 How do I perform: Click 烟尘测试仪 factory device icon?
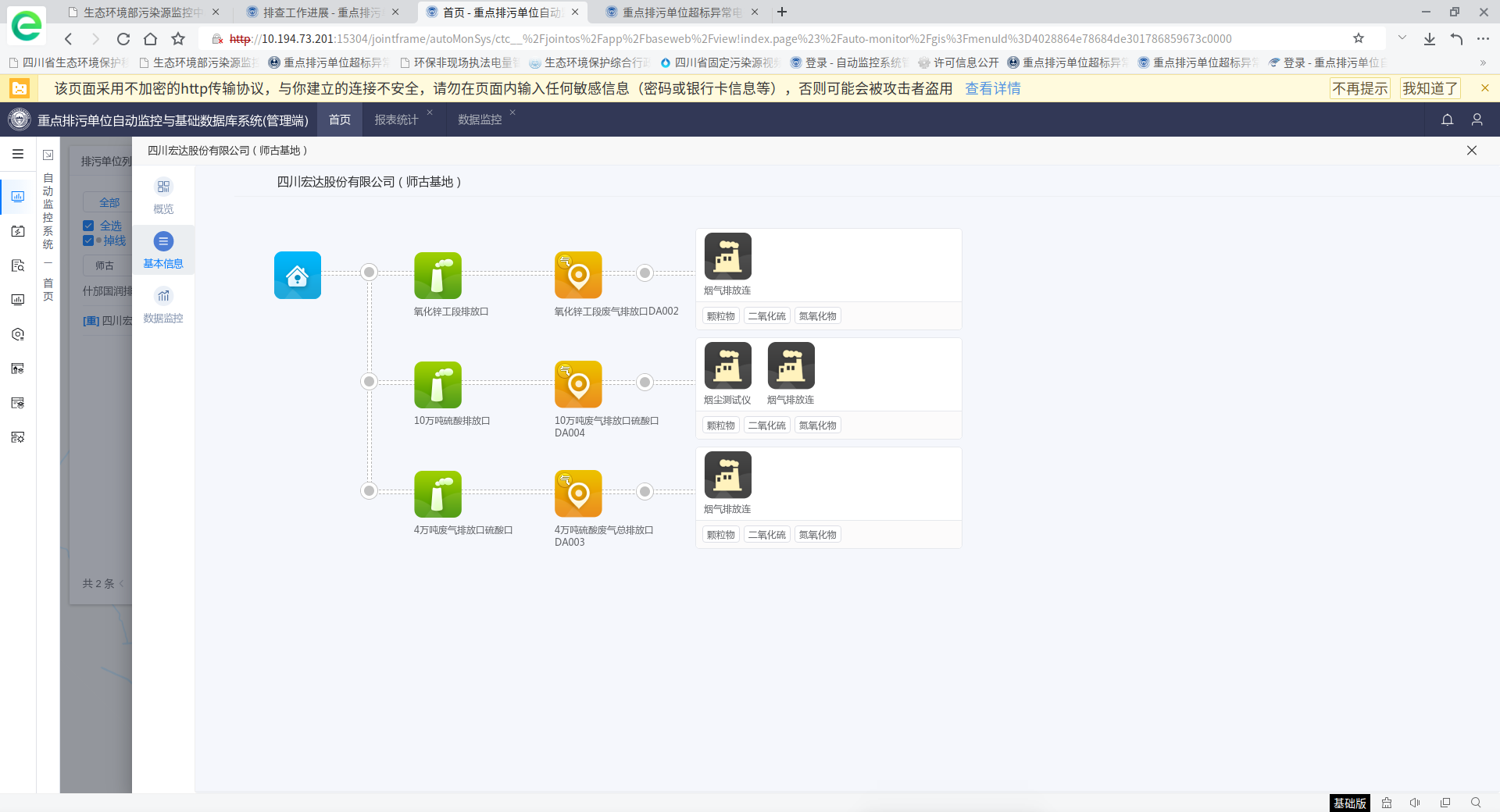(x=728, y=365)
